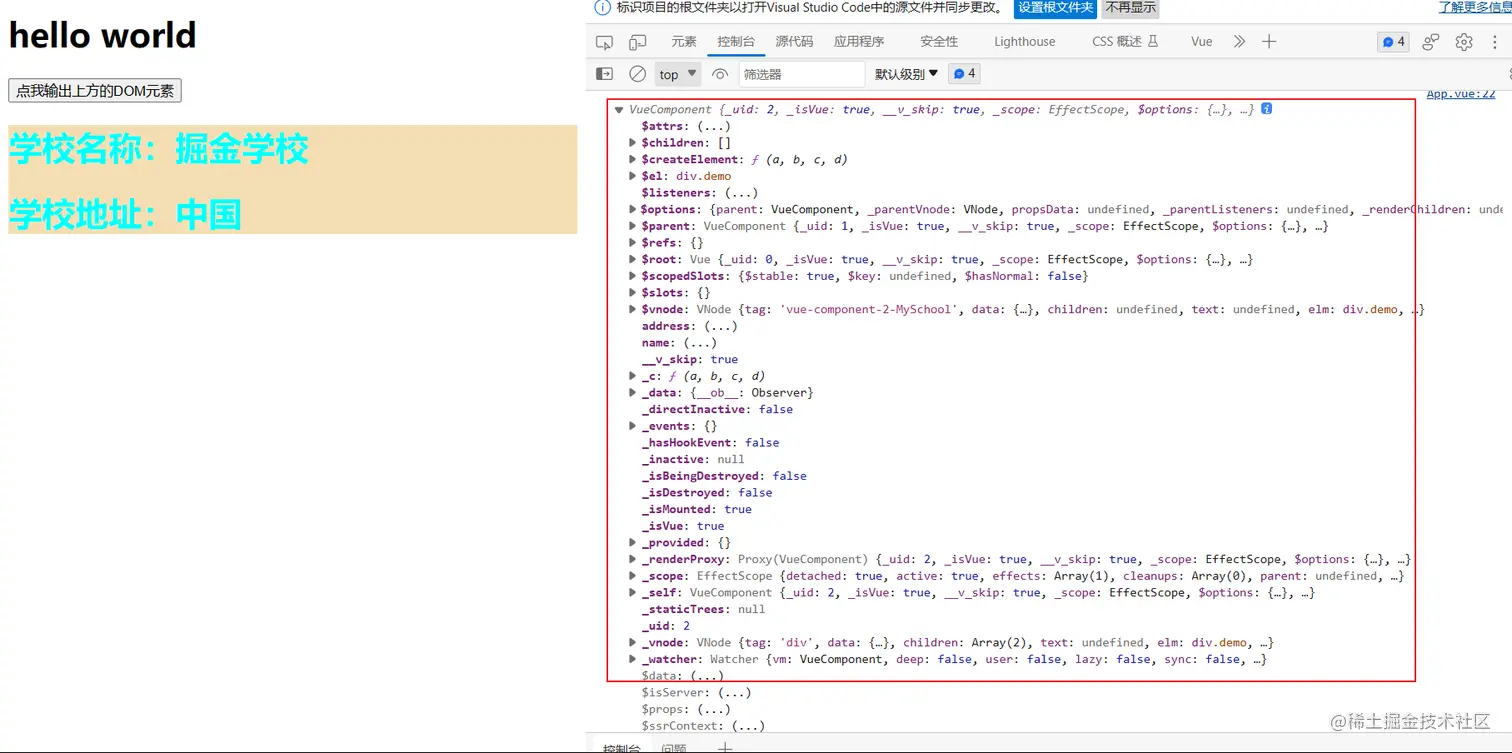The height and width of the screenshot is (753, 1512).
Task: Switch to the 源代码 tab
Action: [795, 42]
